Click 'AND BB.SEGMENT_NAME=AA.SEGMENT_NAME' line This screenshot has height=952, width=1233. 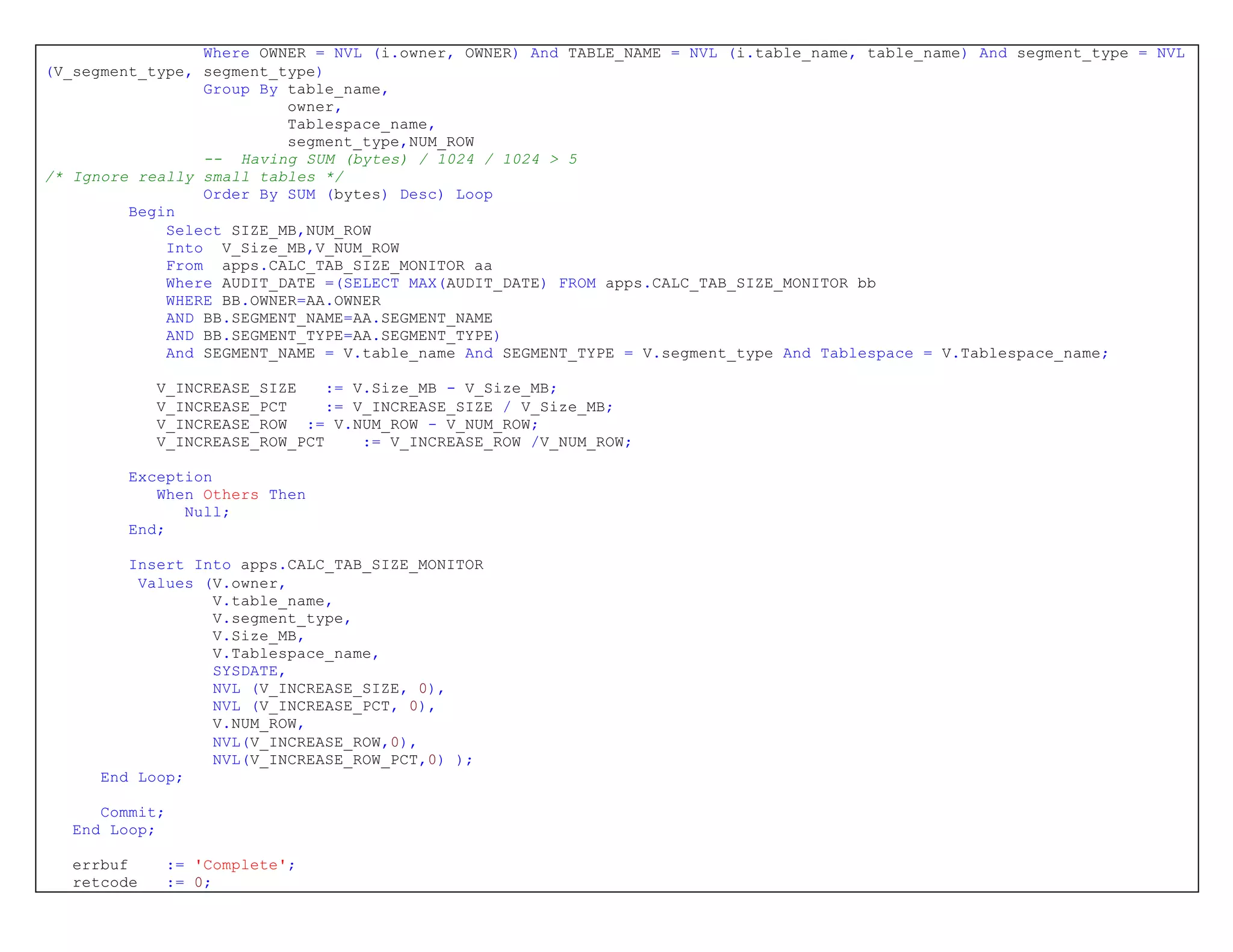click(329, 318)
